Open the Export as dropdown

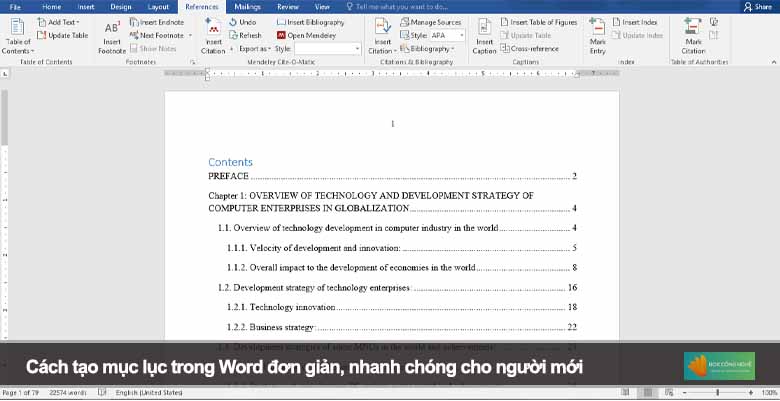click(x=255, y=49)
